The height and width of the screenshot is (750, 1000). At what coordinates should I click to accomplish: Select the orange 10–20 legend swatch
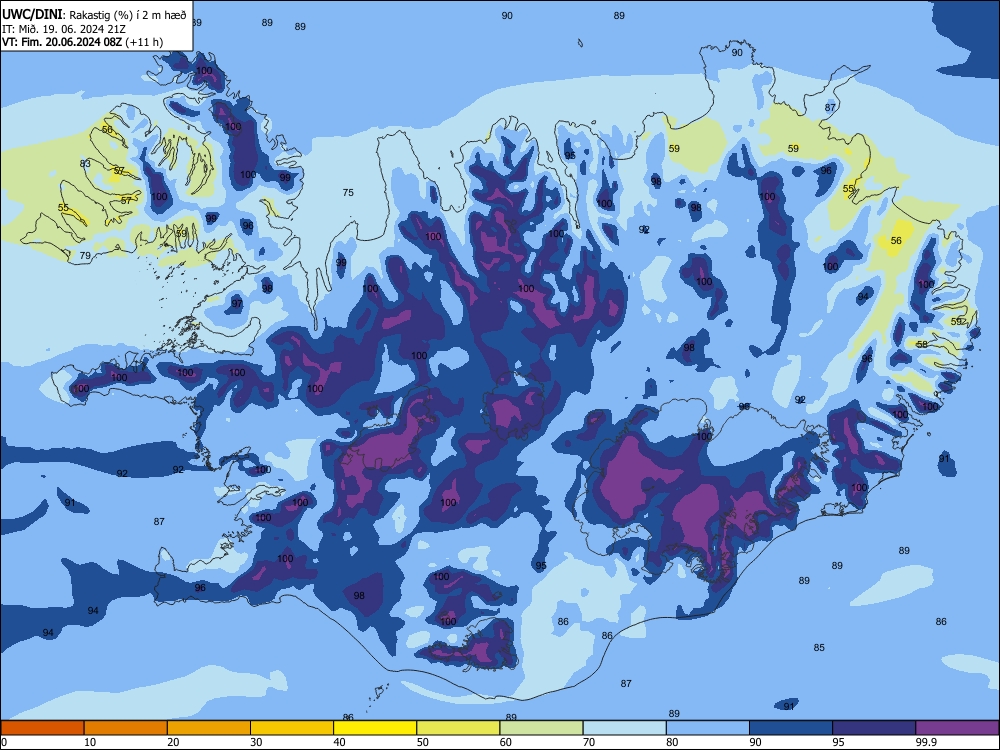tap(126, 728)
